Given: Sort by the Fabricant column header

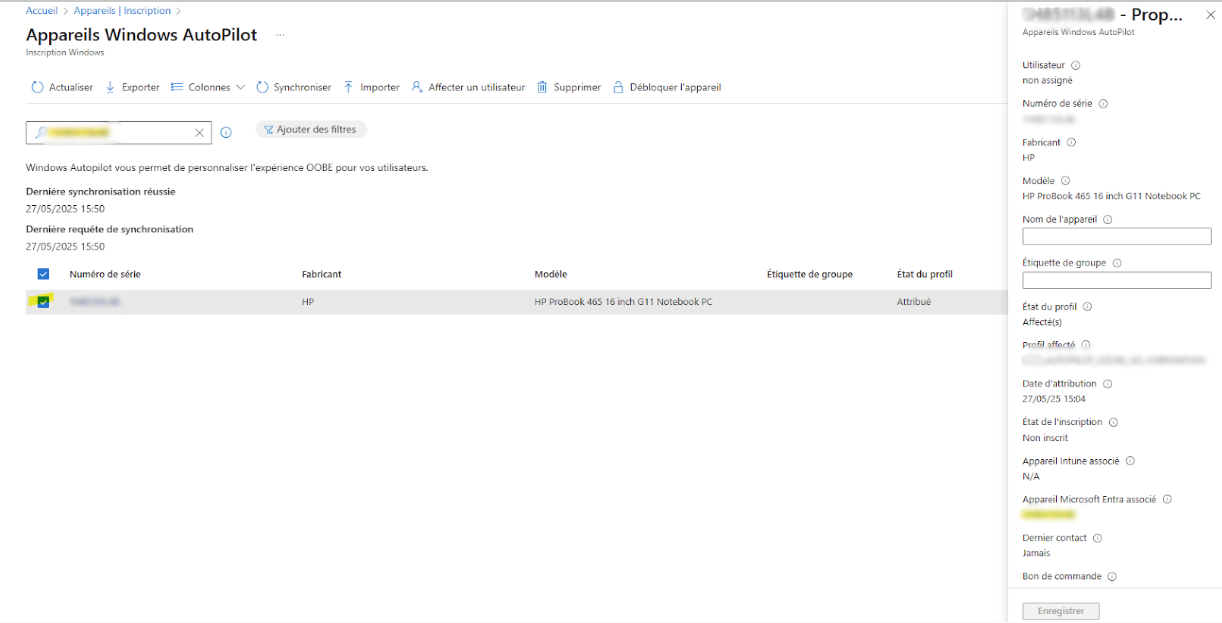Looking at the screenshot, I should point(321,274).
